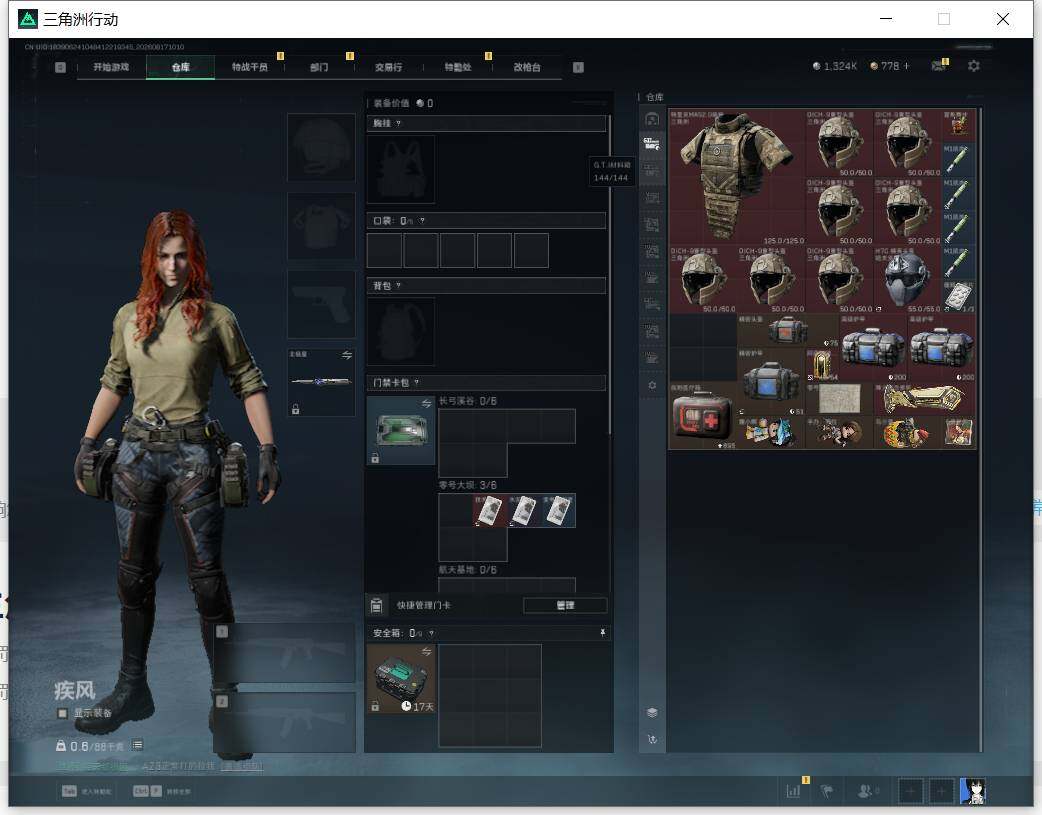Select the empty pistol equipment slot
This screenshot has height=815, width=1042.
[x=321, y=304]
